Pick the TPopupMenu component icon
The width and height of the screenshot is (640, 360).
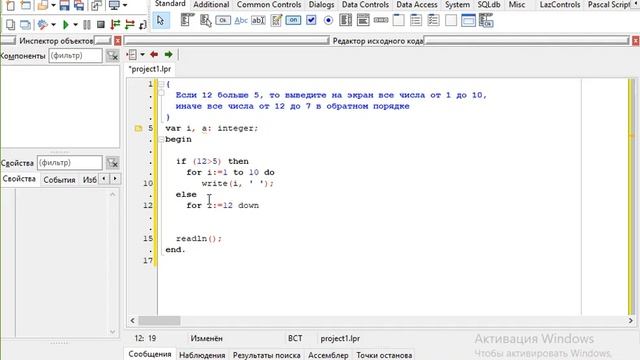[x=205, y=20]
